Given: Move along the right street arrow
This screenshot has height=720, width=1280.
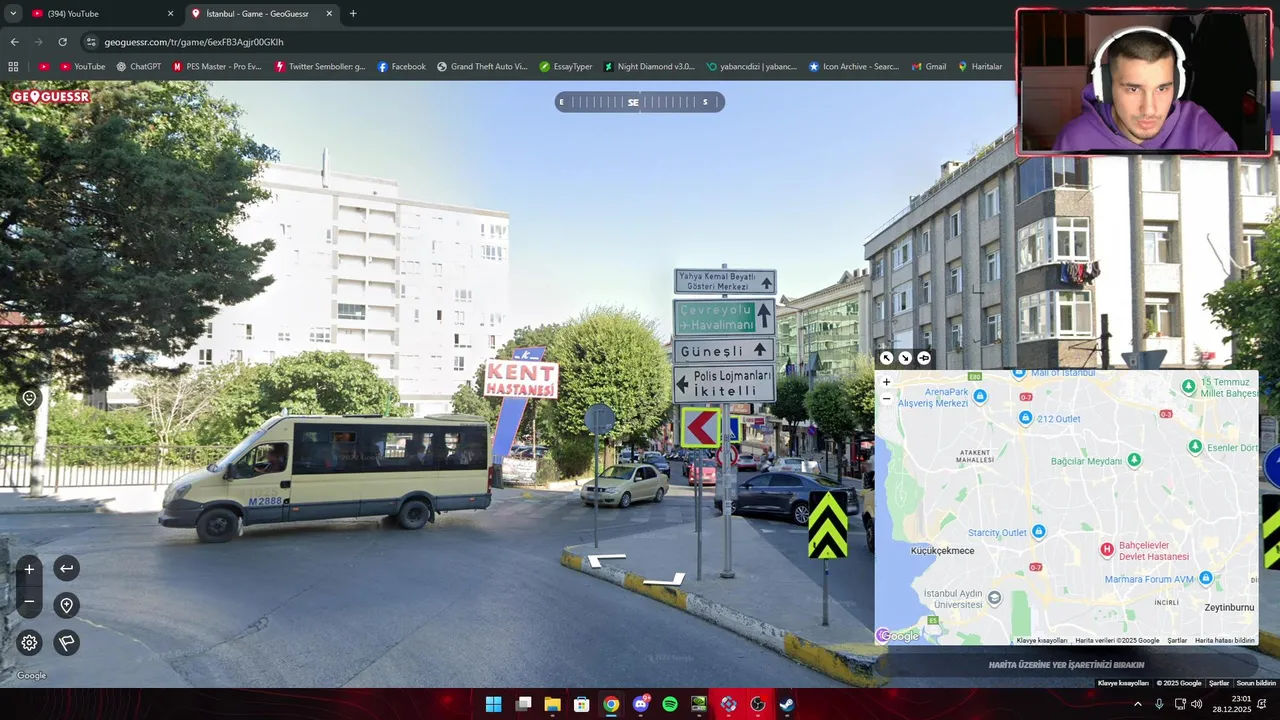Looking at the screenshot, I should (x=664, y=579).
